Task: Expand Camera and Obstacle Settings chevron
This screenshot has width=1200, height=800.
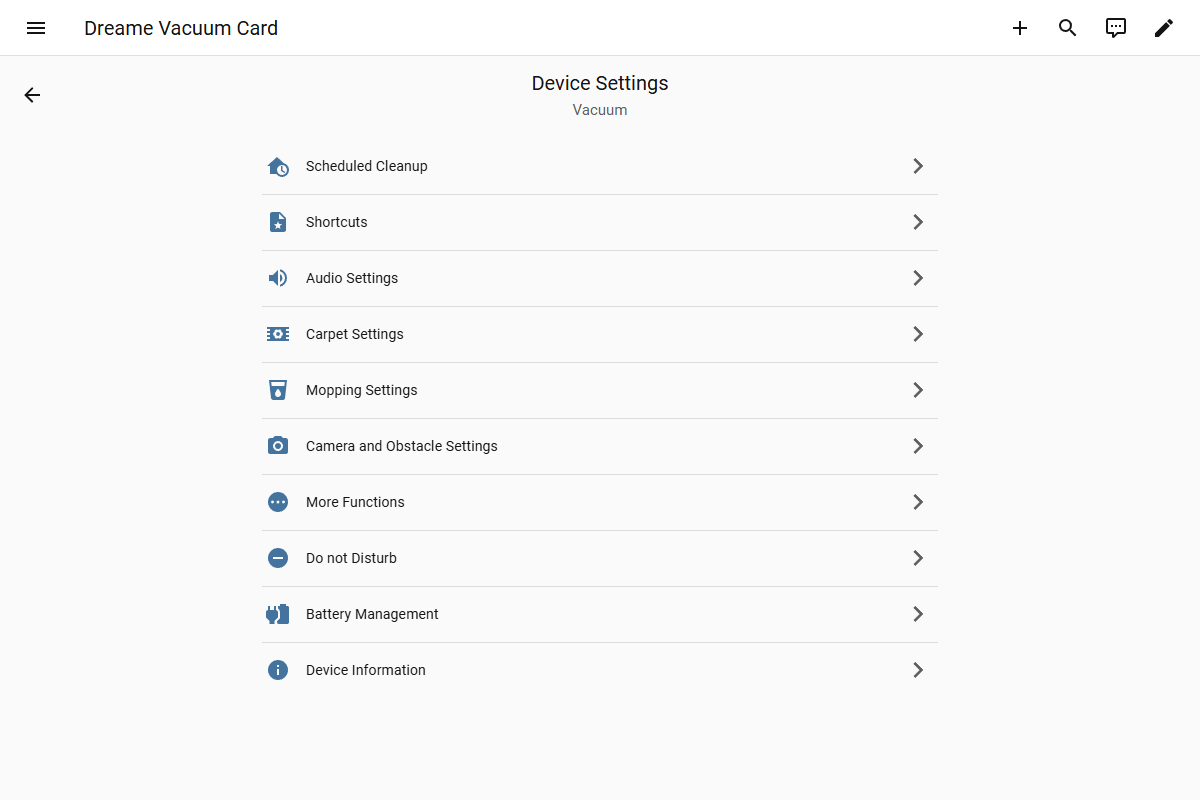Action: tap(918, 446)
